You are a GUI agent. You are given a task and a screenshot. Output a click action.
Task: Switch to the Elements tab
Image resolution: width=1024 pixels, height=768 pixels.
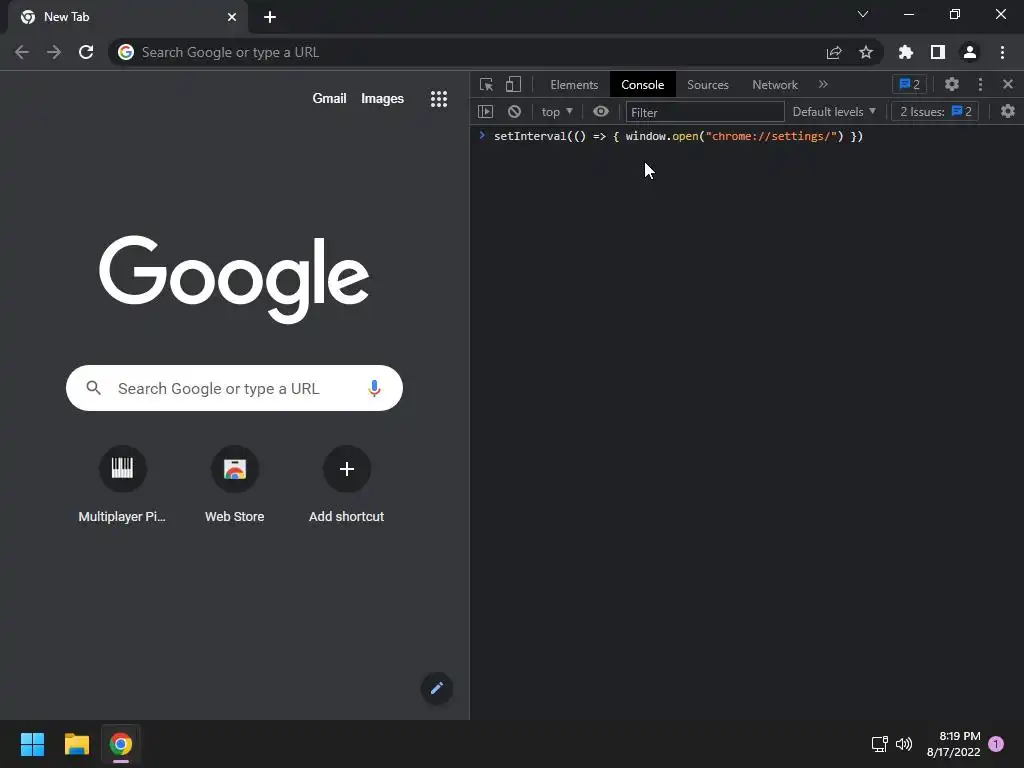tap(574, 85)
